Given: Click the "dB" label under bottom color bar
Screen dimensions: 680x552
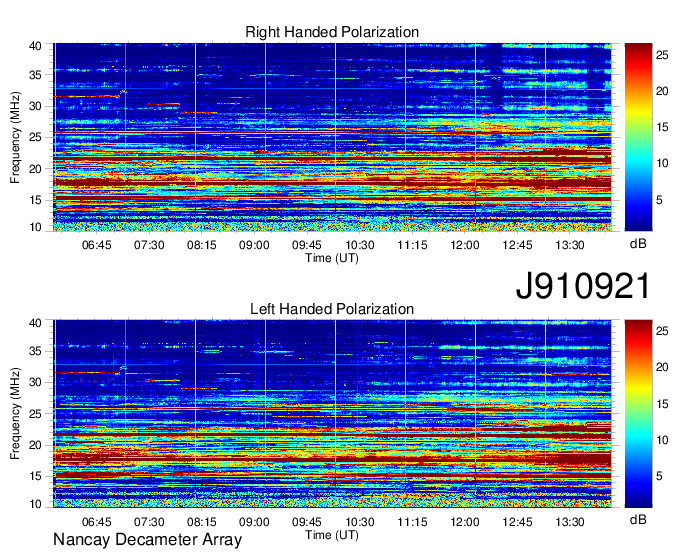Looking at the screenshot, I should tap(638, 519).
